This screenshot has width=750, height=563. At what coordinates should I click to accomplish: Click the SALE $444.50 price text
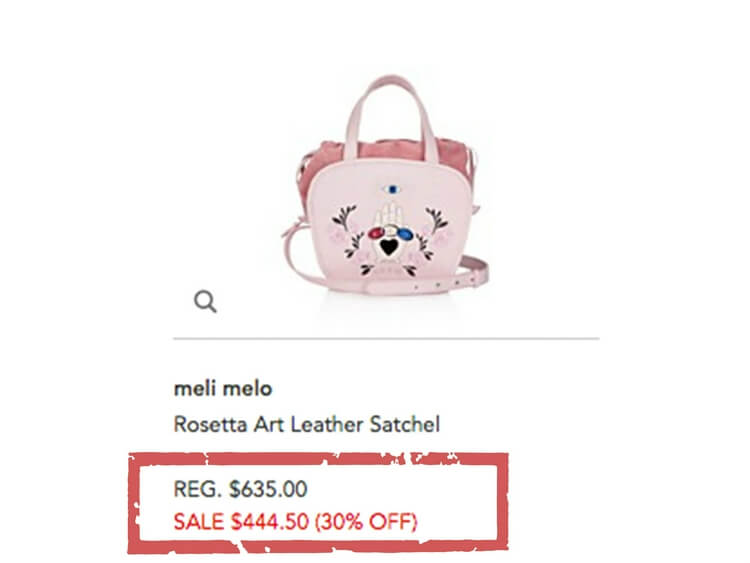[241, 521]
